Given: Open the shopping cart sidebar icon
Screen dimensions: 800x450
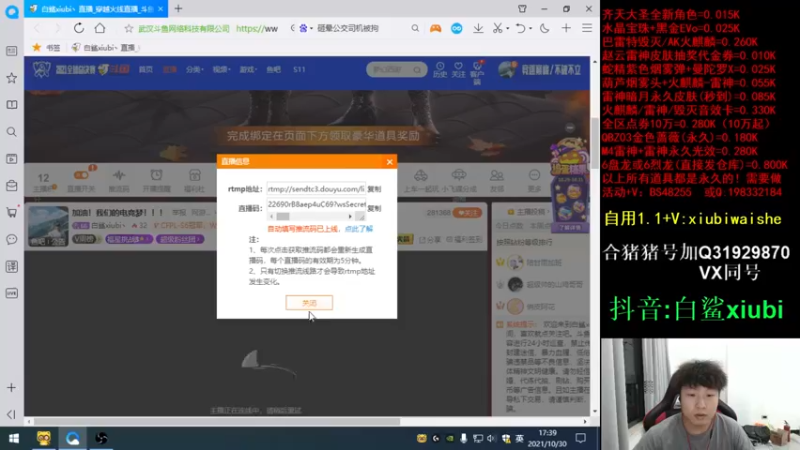Looking at the screenshot, I should (11, 212).
